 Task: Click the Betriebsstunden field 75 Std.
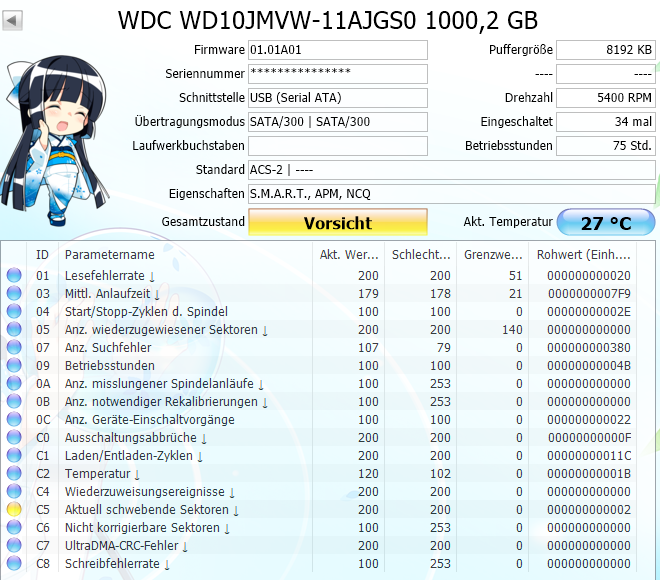606,146
